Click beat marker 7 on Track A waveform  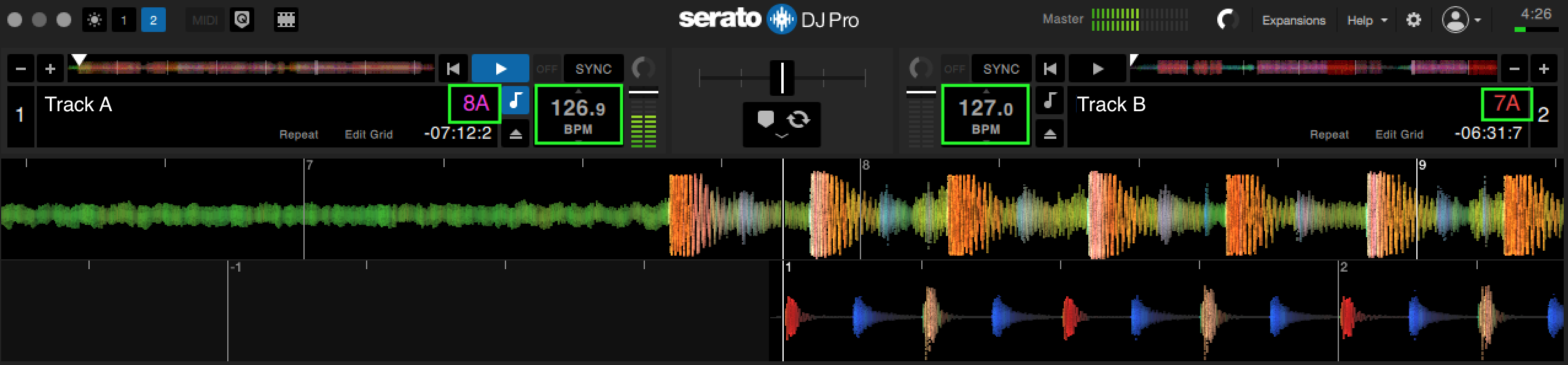click(310, 165)
